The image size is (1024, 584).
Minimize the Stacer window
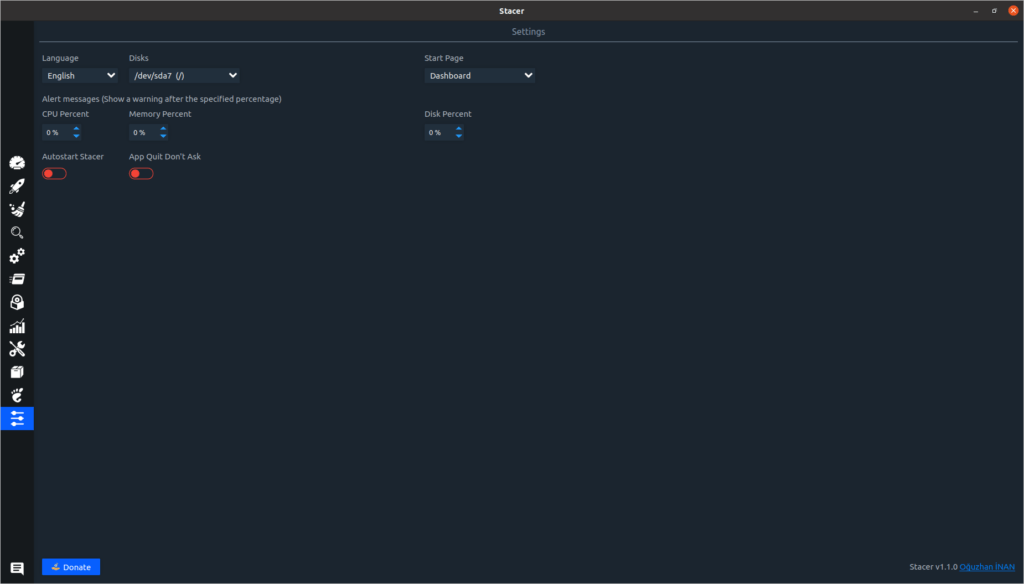(976, 10)
